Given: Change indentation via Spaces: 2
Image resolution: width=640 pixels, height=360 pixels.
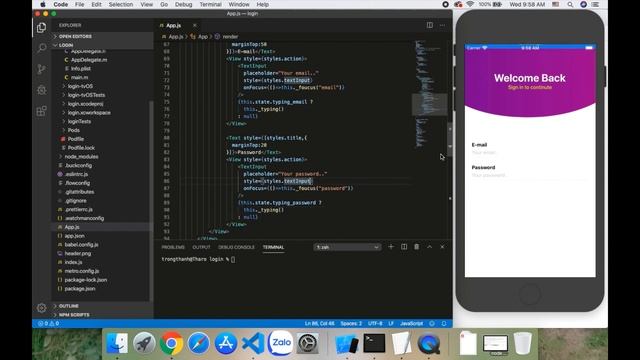Looking at the screenshot, I should (351, 323).
